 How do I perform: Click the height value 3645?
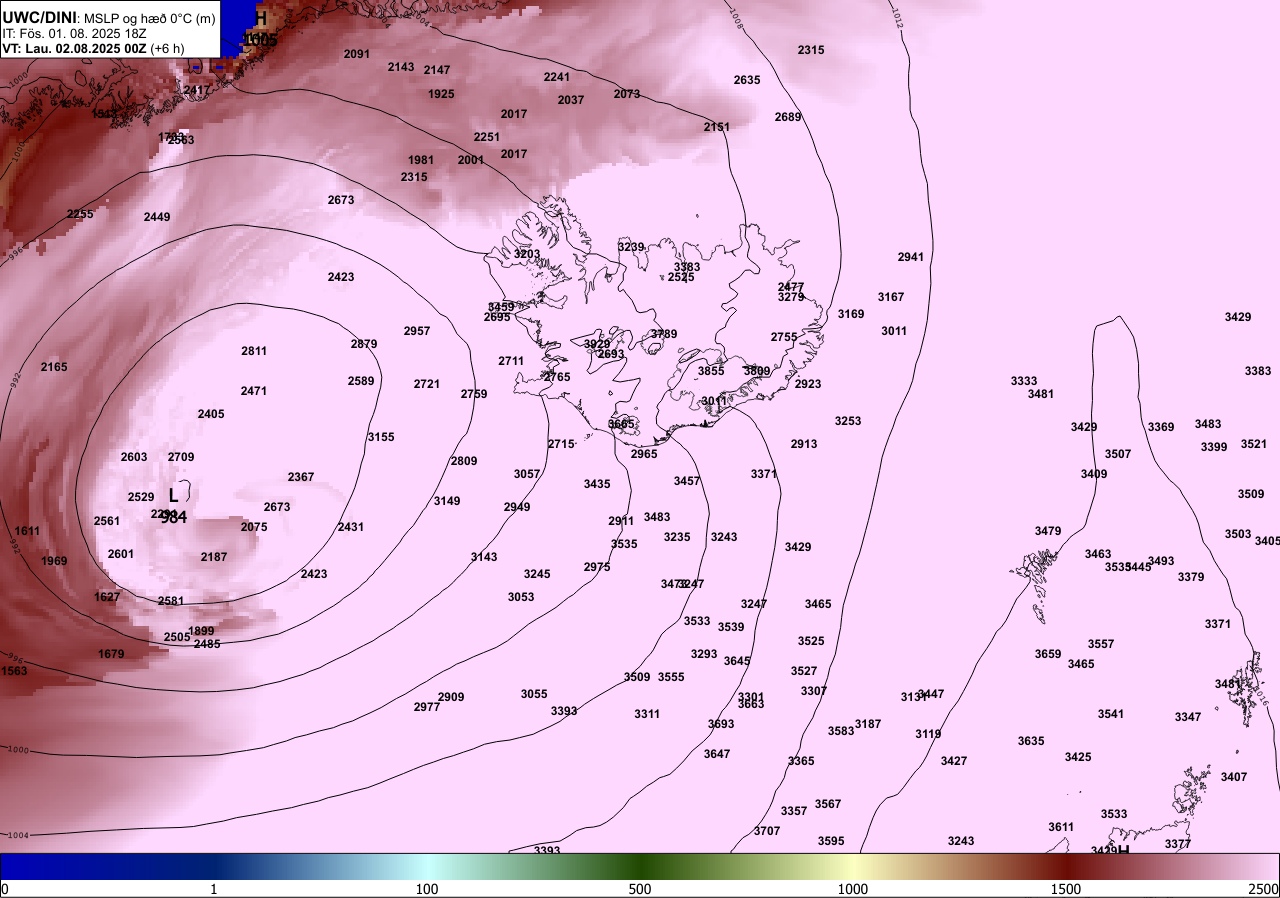[x=737, y=661]
